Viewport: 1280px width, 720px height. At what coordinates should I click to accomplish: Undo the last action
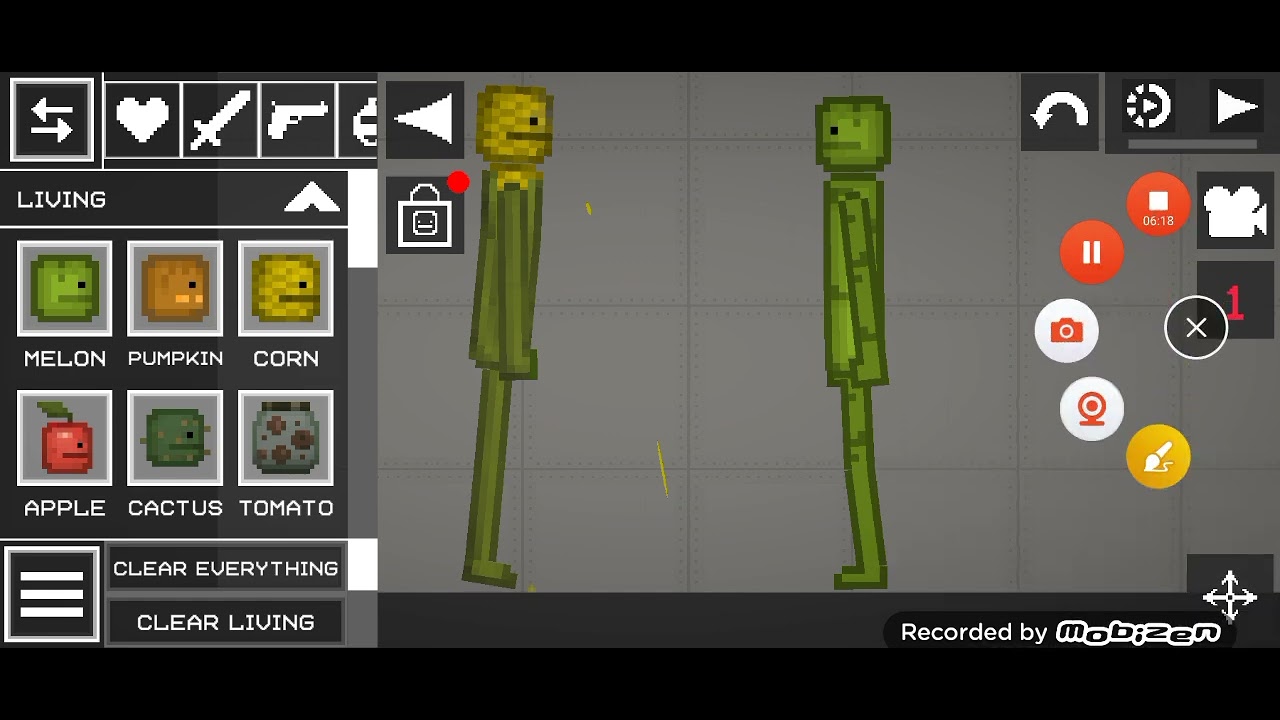(1060, 112)
